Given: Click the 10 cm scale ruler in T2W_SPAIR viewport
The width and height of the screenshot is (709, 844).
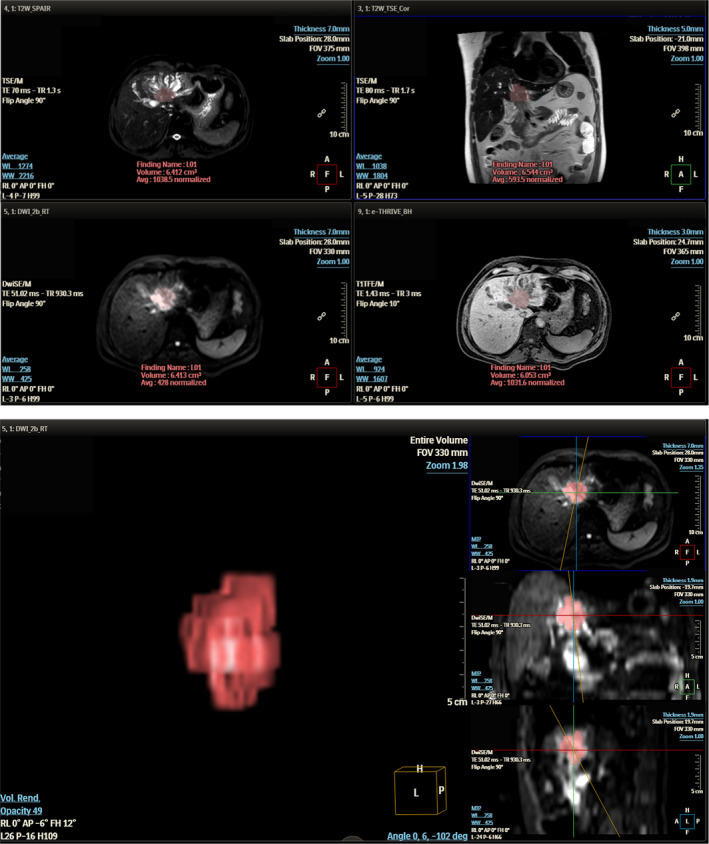Looking at the screenshot, I should pos(343,110).
